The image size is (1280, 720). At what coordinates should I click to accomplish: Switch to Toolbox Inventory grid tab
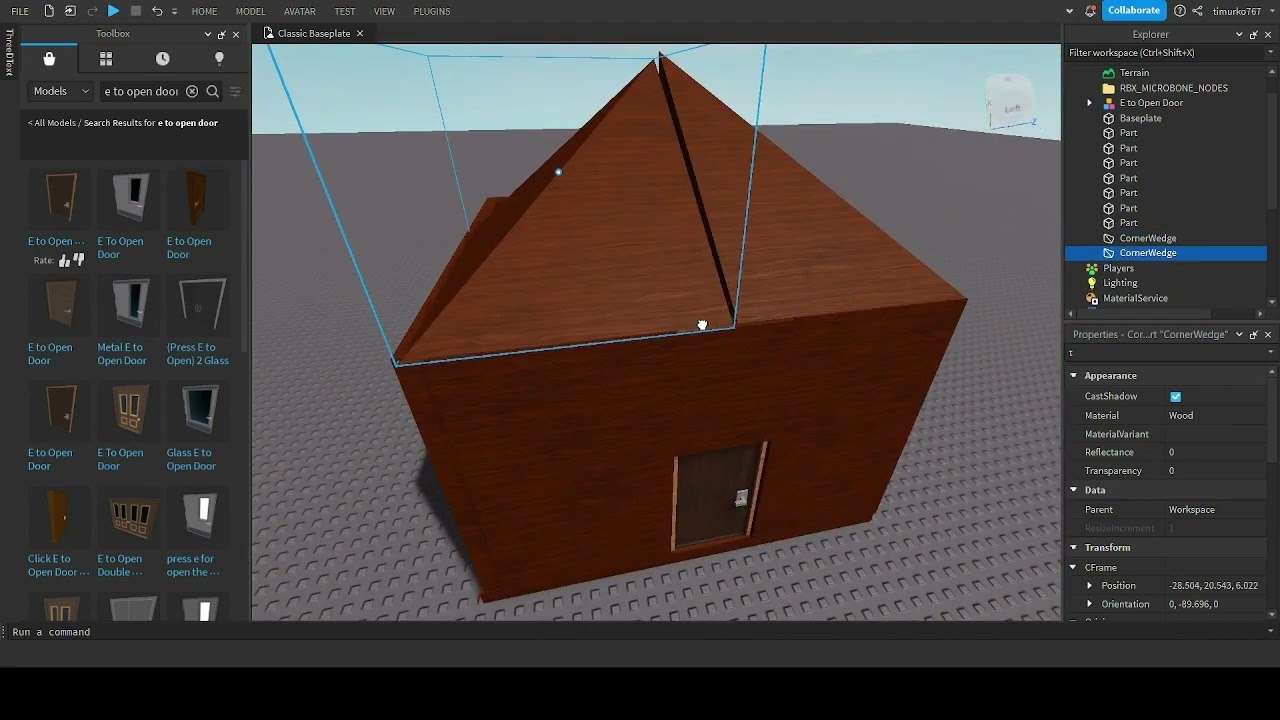click(x=106, y=59)
